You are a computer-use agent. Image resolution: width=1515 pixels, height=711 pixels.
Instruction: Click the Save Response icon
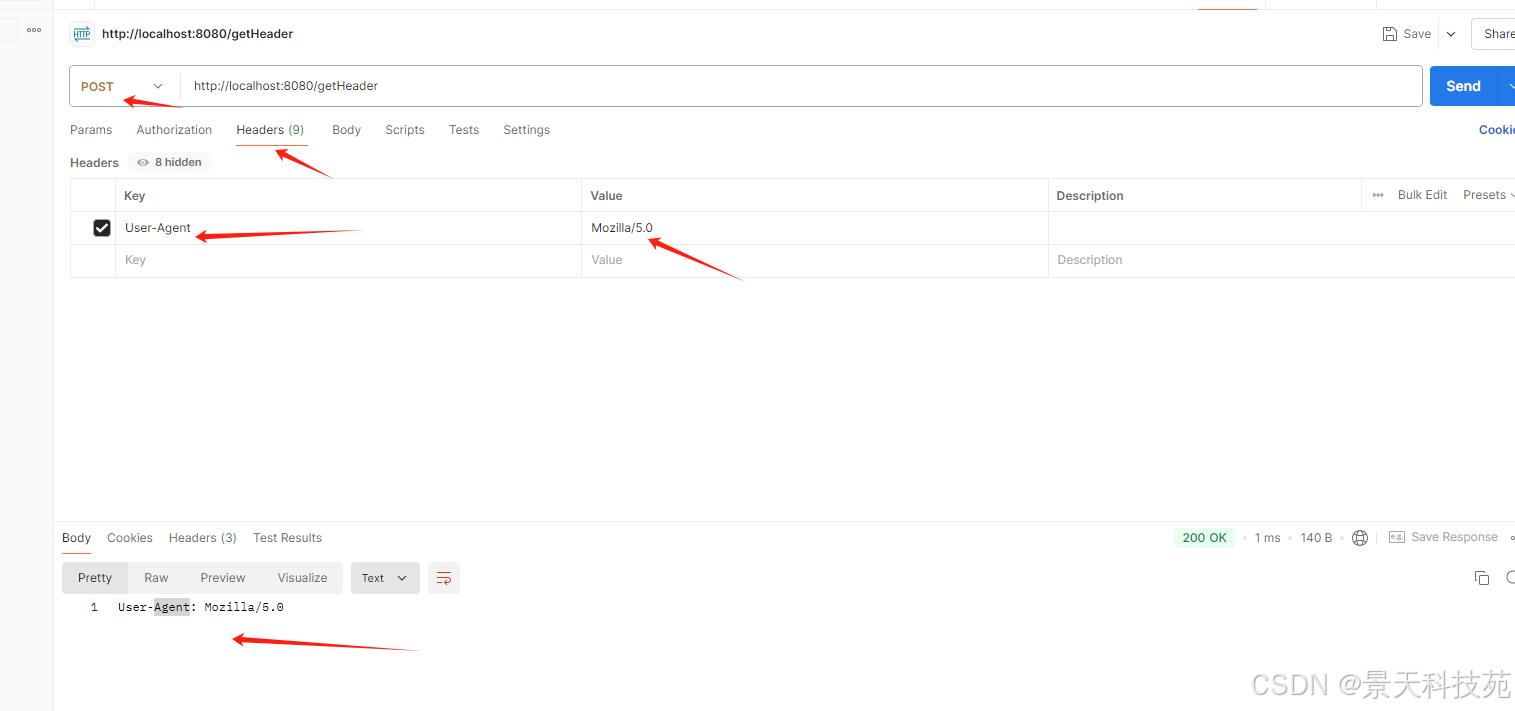(1397, 538)
